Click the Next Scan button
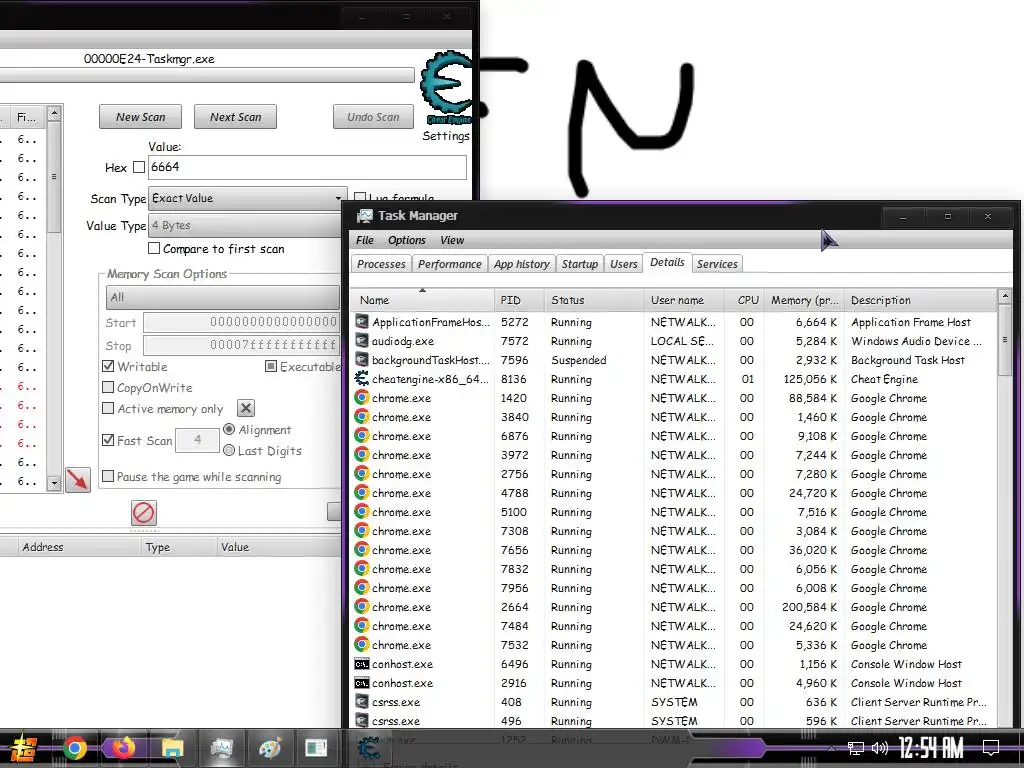This screenshot has height=768, width=1024. click(235, 117)
